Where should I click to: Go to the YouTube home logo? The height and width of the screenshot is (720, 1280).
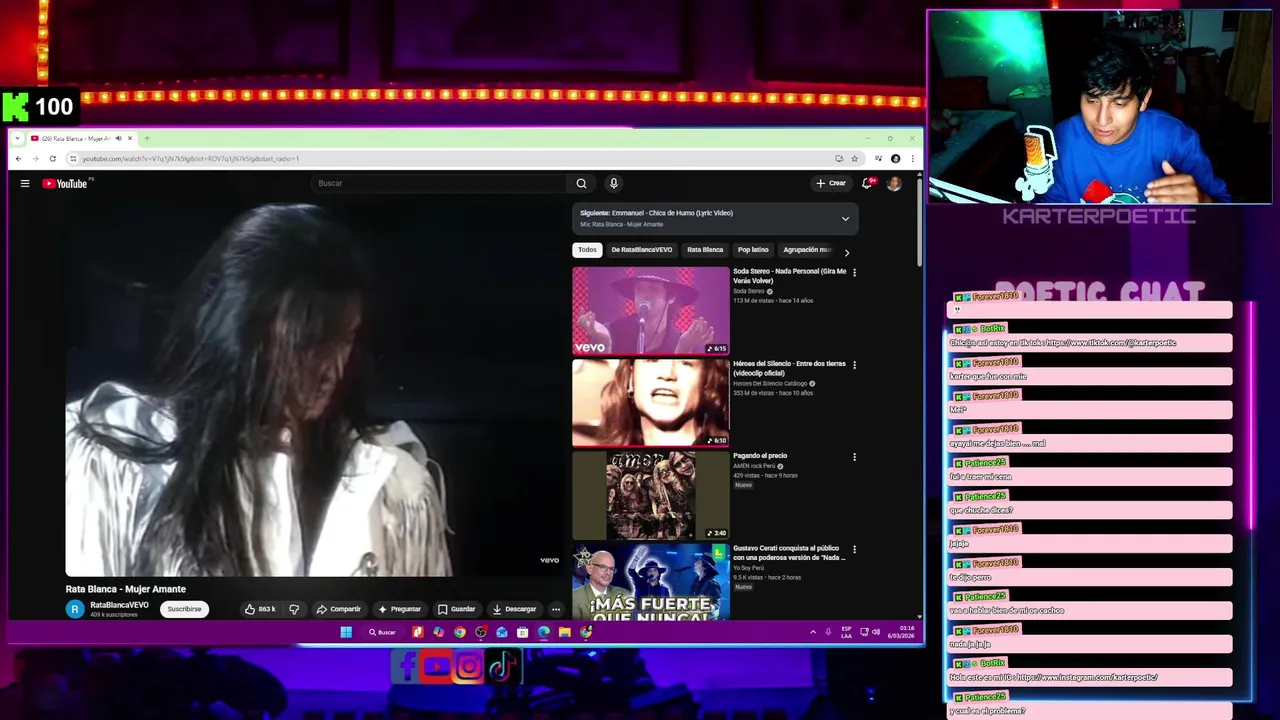click(x=65, y=183)
